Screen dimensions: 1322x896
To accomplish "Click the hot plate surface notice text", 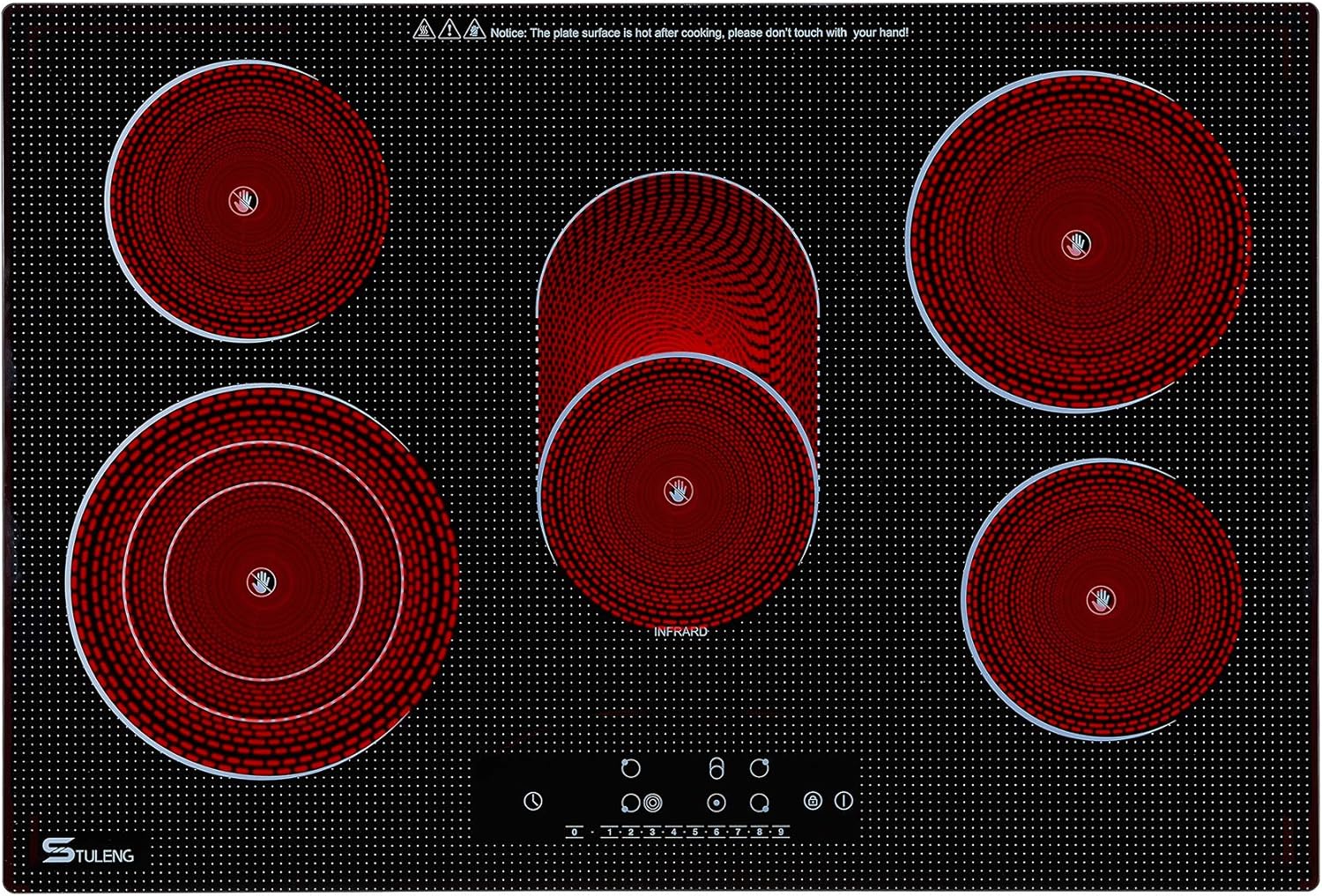I will (x=699, y=33).
